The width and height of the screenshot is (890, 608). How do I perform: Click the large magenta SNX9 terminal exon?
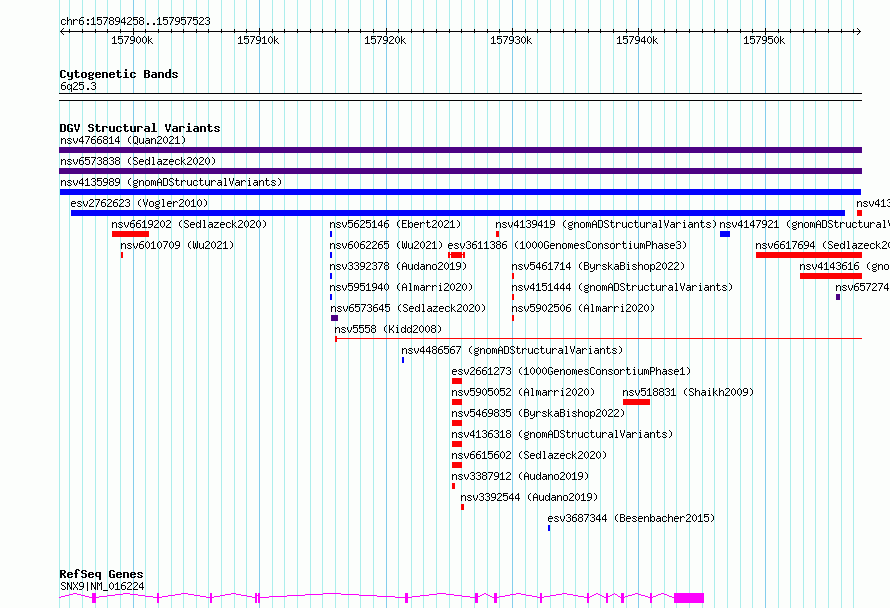[689, 598]
